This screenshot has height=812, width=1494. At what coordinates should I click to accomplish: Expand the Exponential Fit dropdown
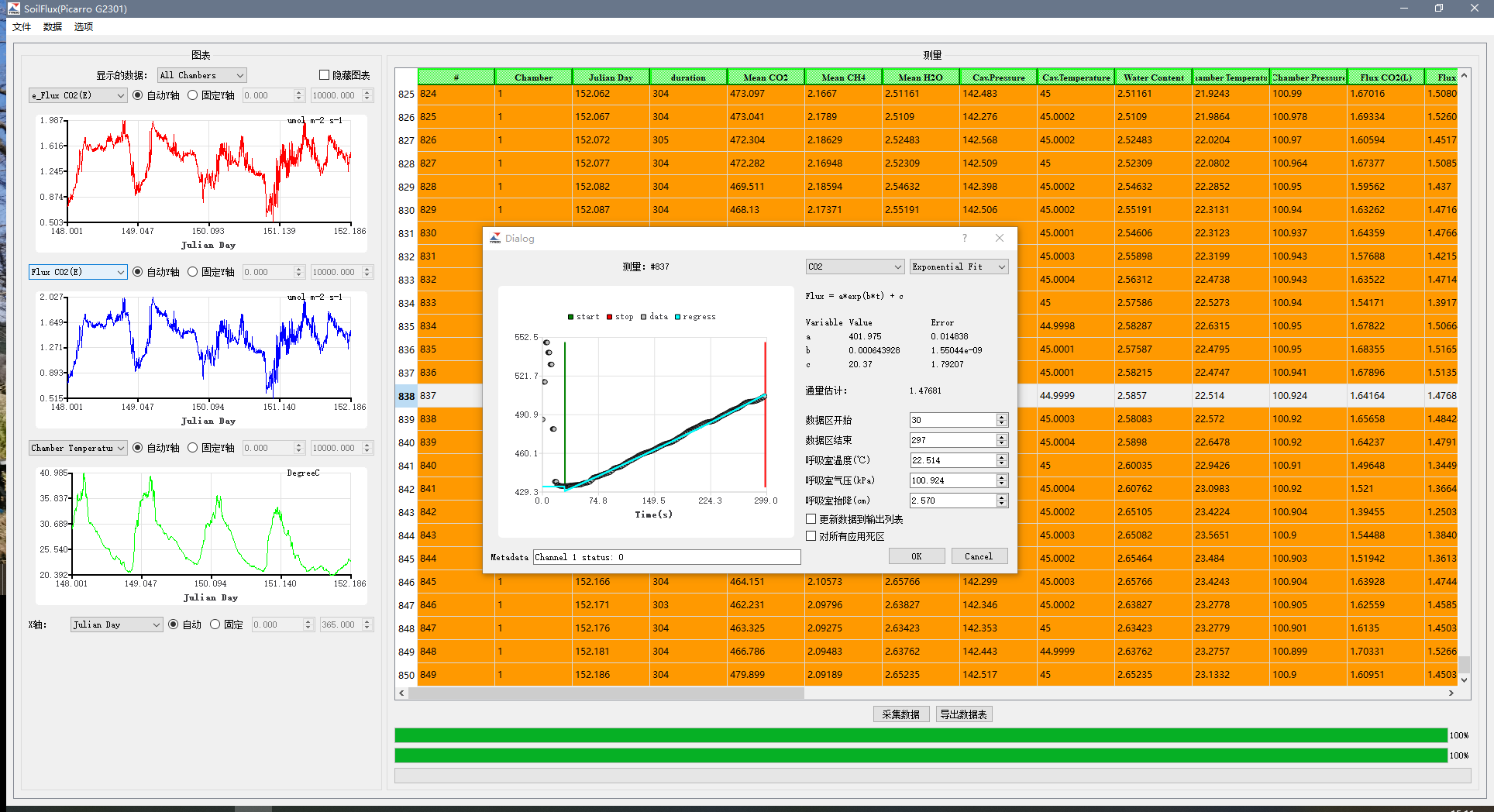click(959, 267)
